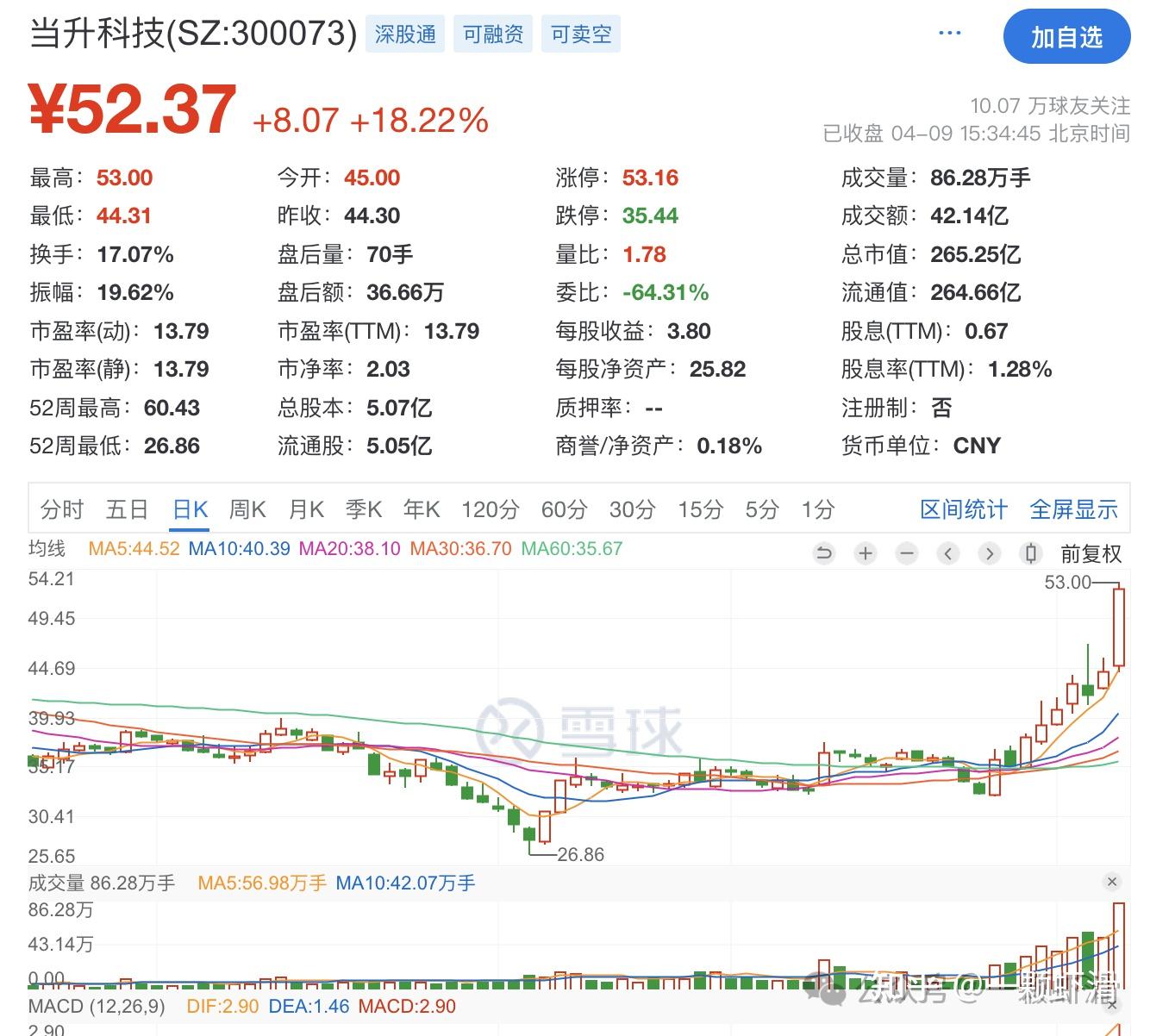Switch to the 5分 chart tab
This screenshot has width=1150, height=1036.
click(x=762, y=509)
